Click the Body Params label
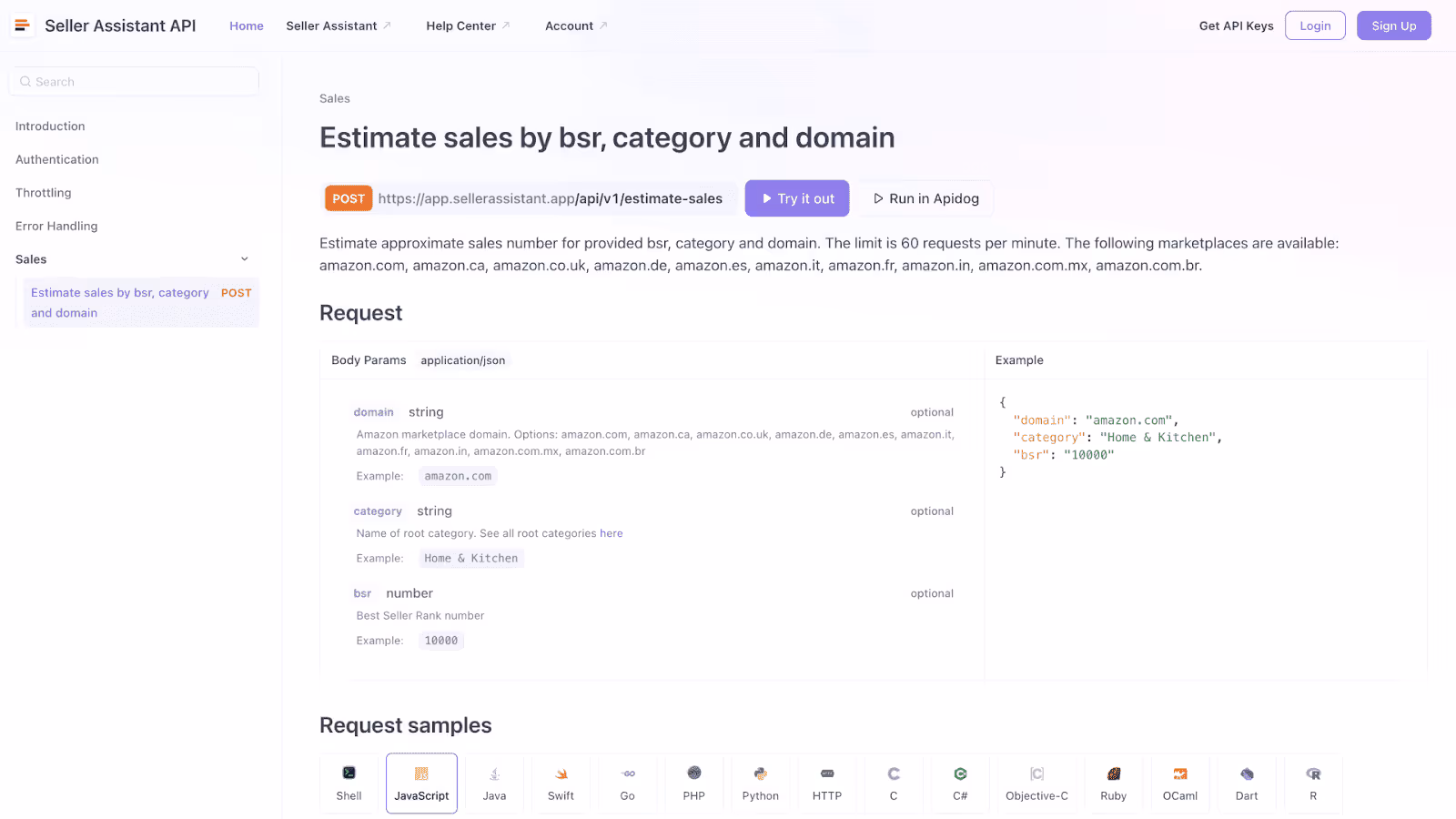The width and height of the screenshot is (1456, 819). pyautogui.click(x=369, y=360)
